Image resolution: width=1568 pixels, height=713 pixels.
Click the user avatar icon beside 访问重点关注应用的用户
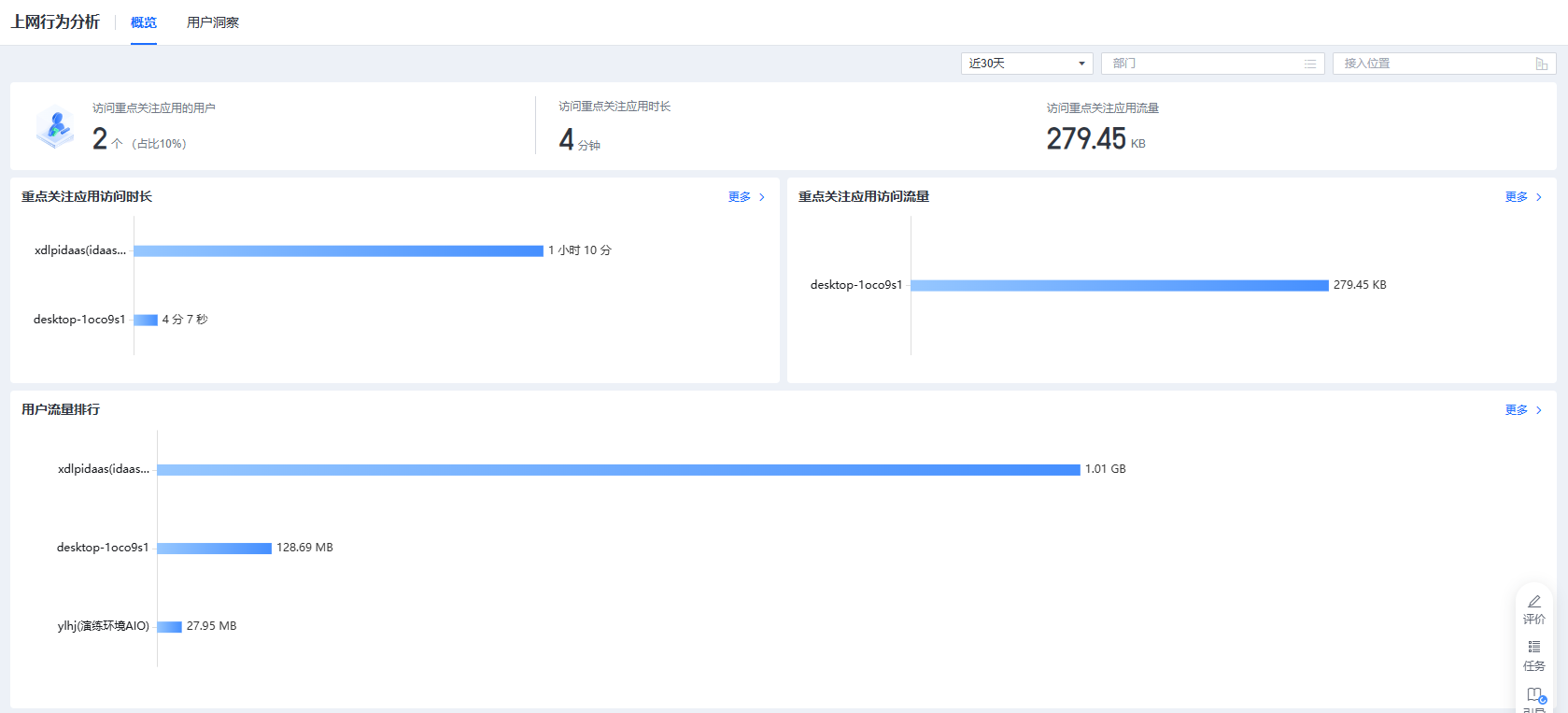[56, 127]
